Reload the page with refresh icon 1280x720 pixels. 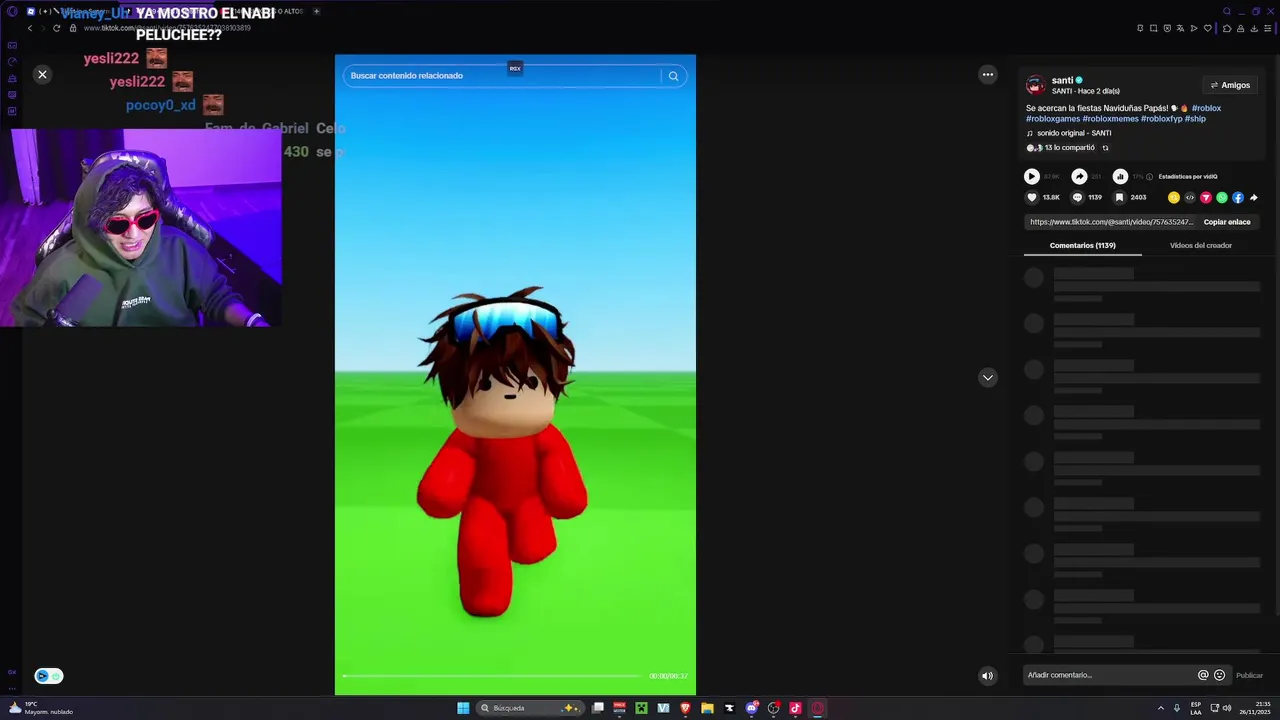[x=56, y=28]
